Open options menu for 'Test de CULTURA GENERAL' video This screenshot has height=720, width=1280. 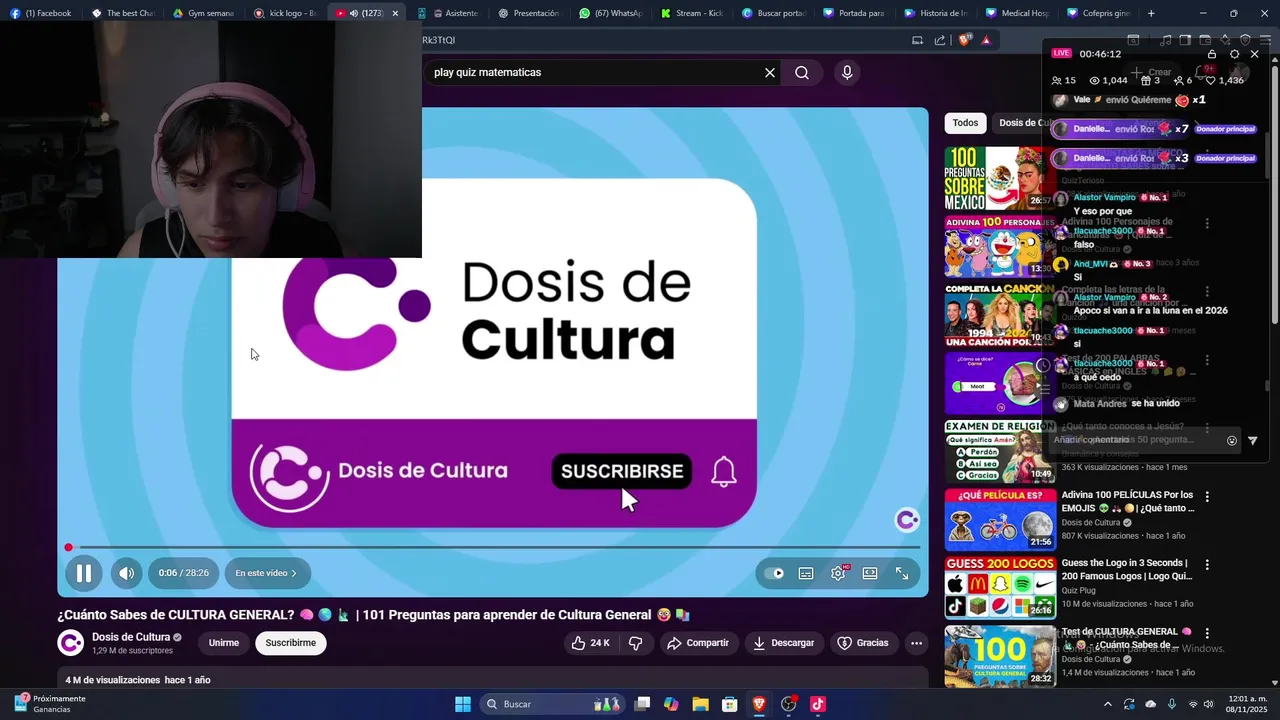click(1207, 633)
